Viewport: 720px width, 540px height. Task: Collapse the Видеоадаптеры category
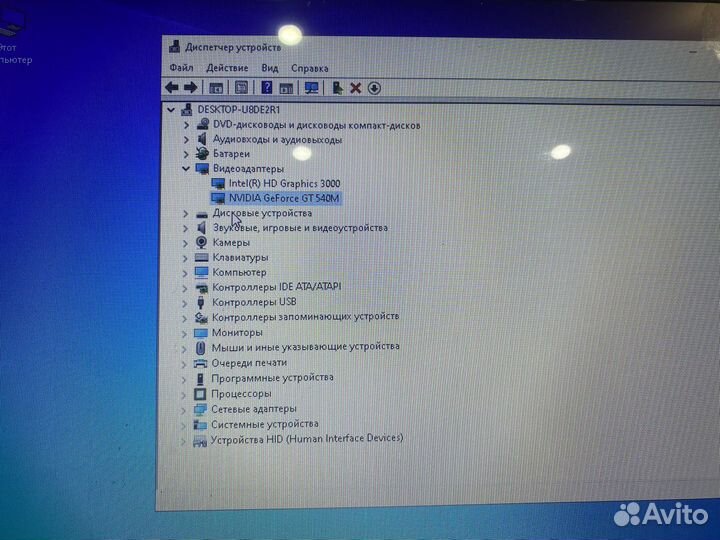(185, 169)
